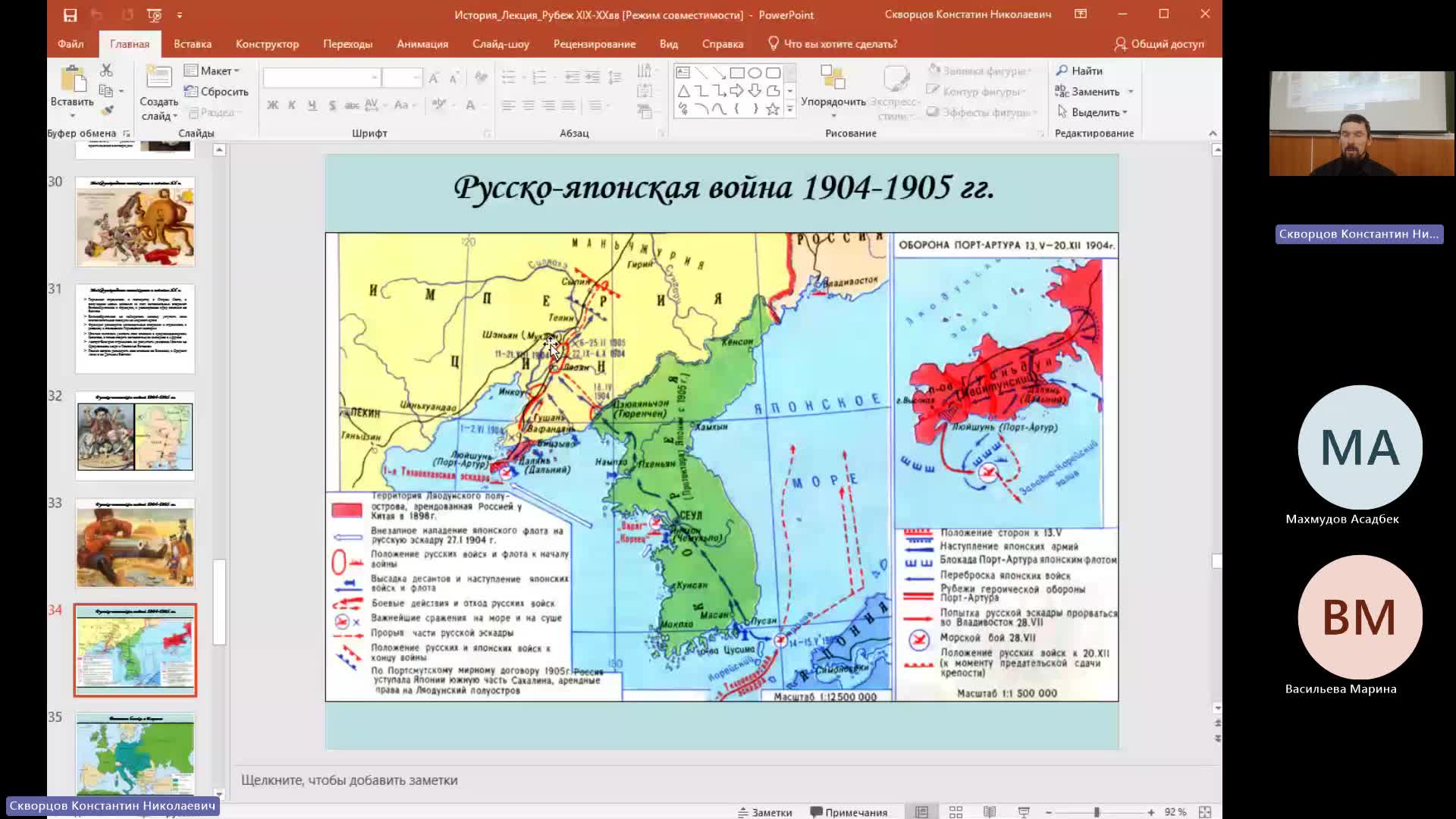Toggle text shadow (S)

click(332, 105)
